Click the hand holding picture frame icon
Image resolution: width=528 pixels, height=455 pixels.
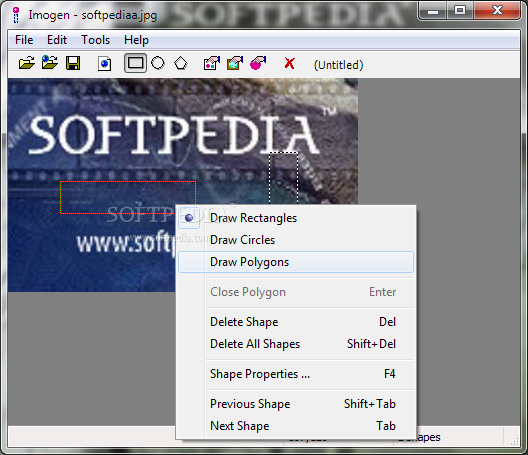point(235,63)
